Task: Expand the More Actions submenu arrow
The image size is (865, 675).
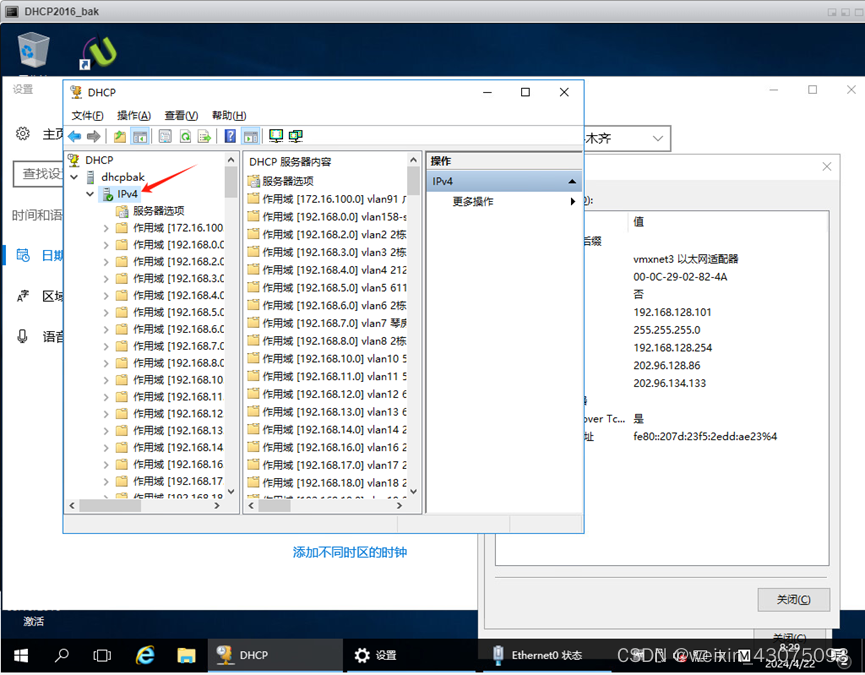Action: tap(573, 202)
